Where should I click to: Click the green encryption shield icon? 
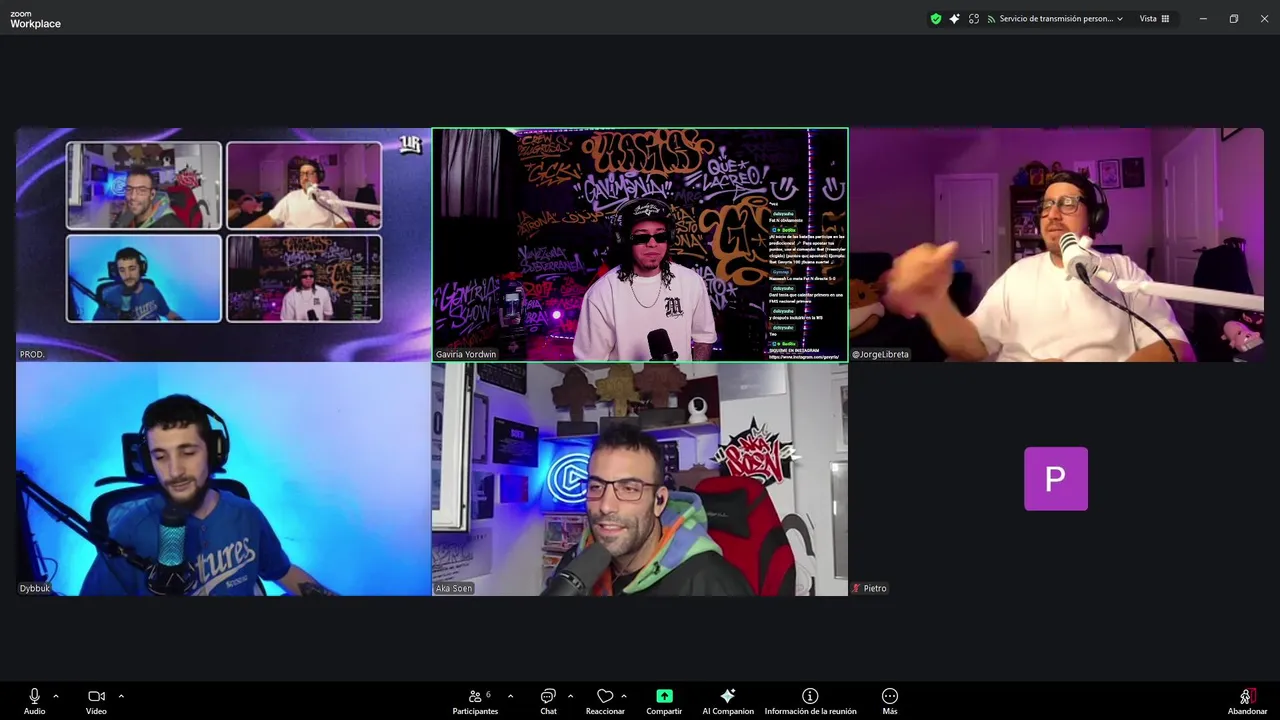pos(936,18)
